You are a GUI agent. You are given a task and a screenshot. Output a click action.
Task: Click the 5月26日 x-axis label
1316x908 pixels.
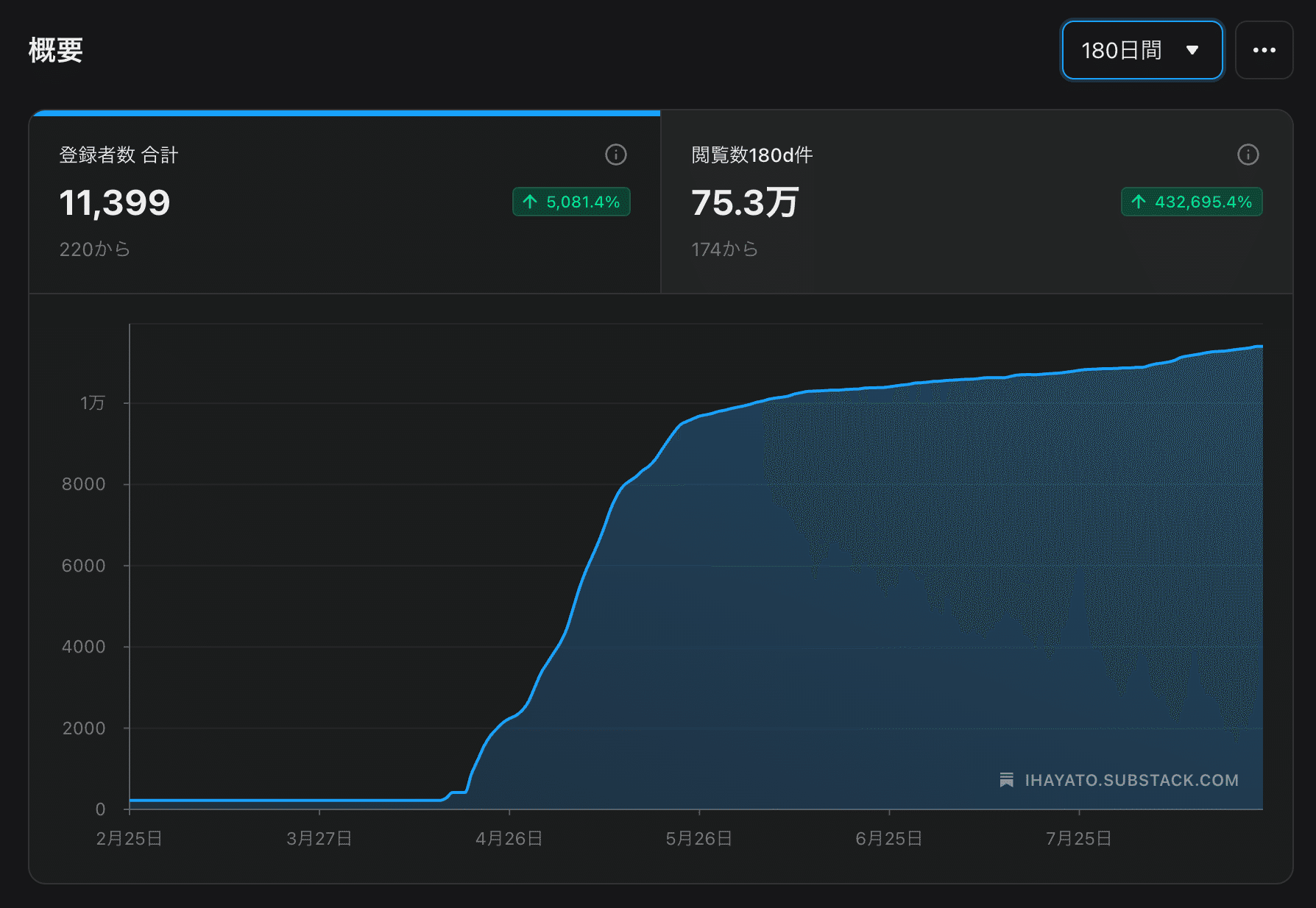coord(699,839)
